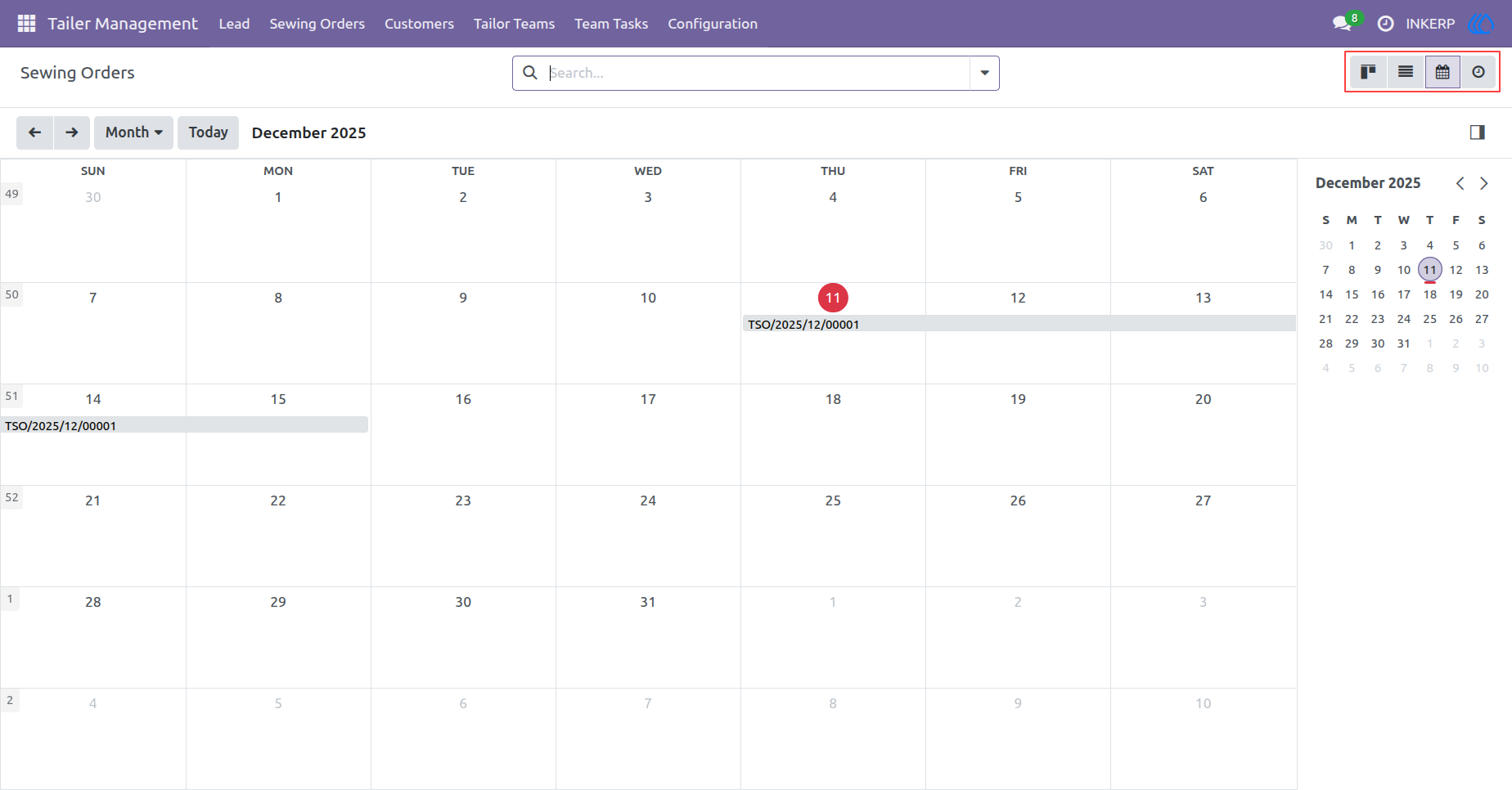This screenshot has height=790, width=1512.
Task: Click the INKERP user name
Action: 1430,24
